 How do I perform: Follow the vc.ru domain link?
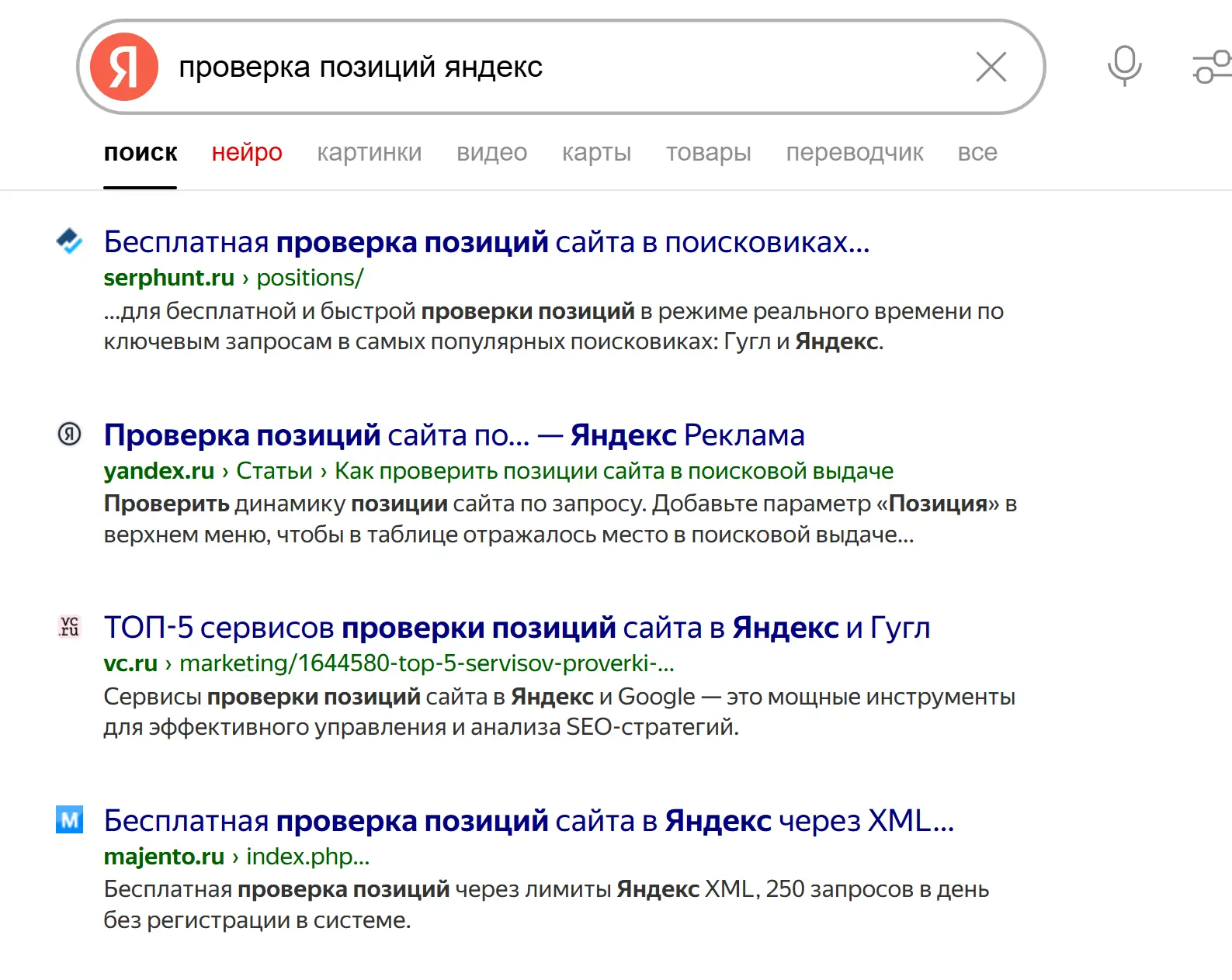(130, 663)
